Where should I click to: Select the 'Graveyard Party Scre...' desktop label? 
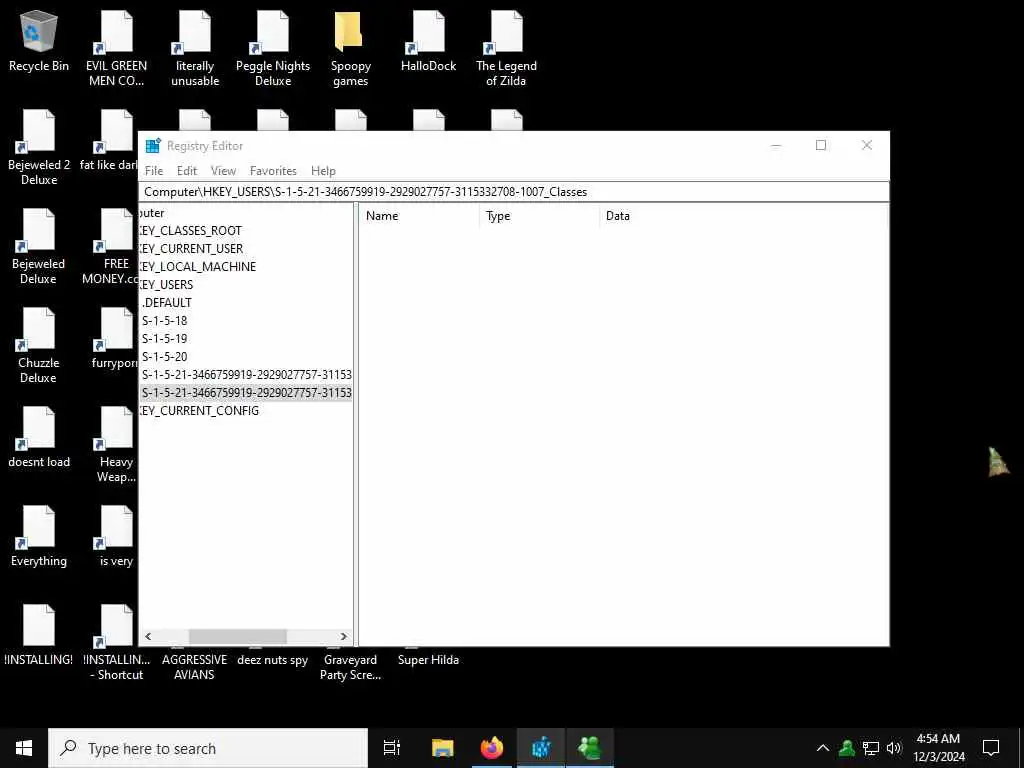tap(350, 667)
